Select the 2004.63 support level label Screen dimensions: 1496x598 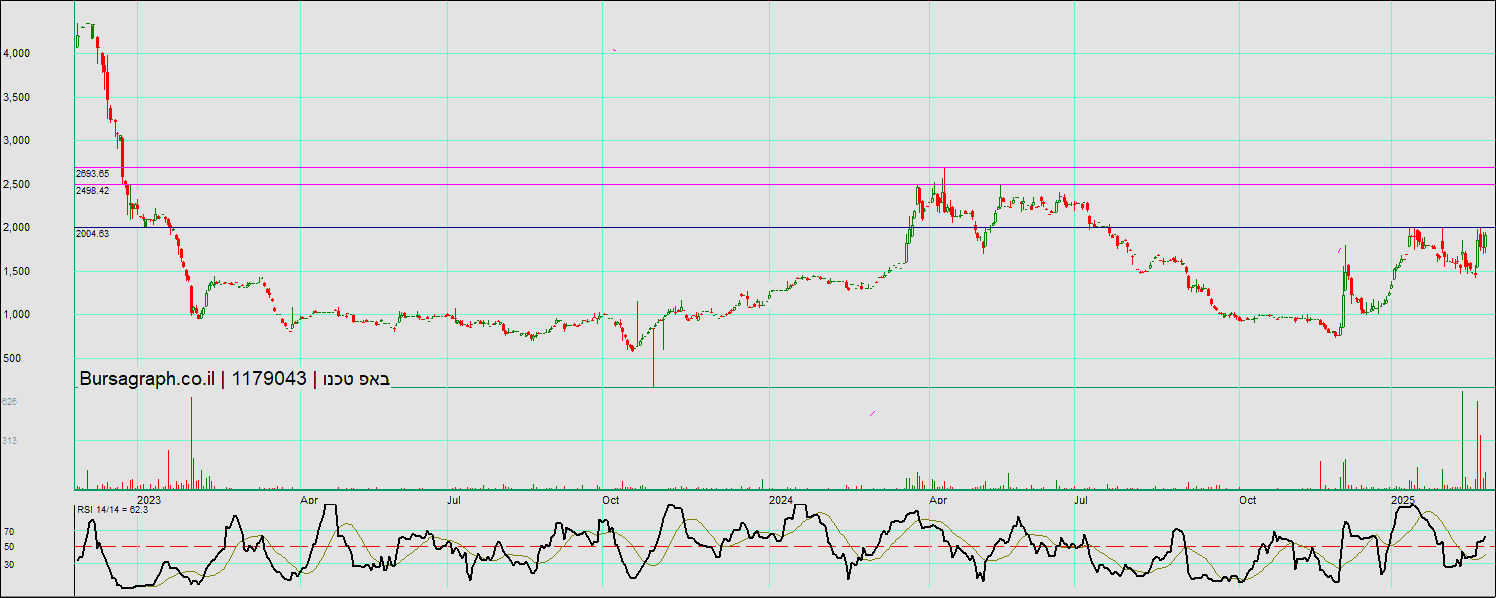(x=92, y=234)
